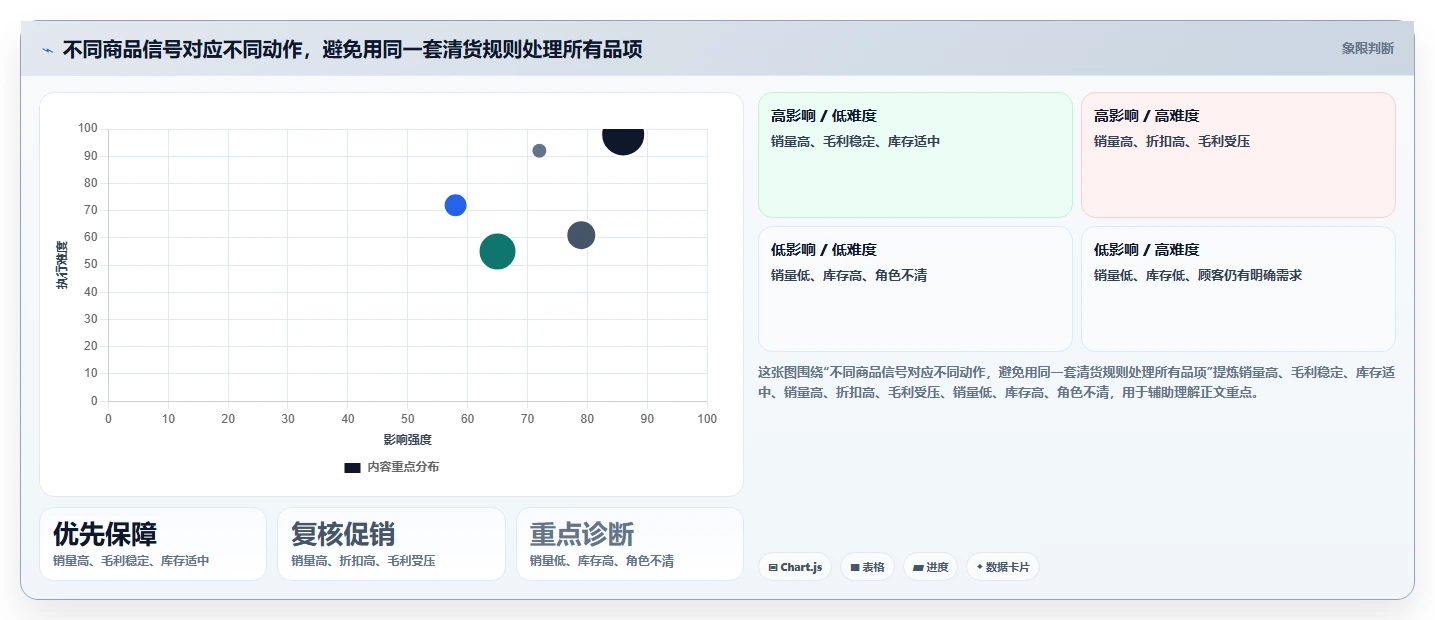The image size is (1435, 620).
Task: Click the Chart.js tag
Action: click(795, 567)
